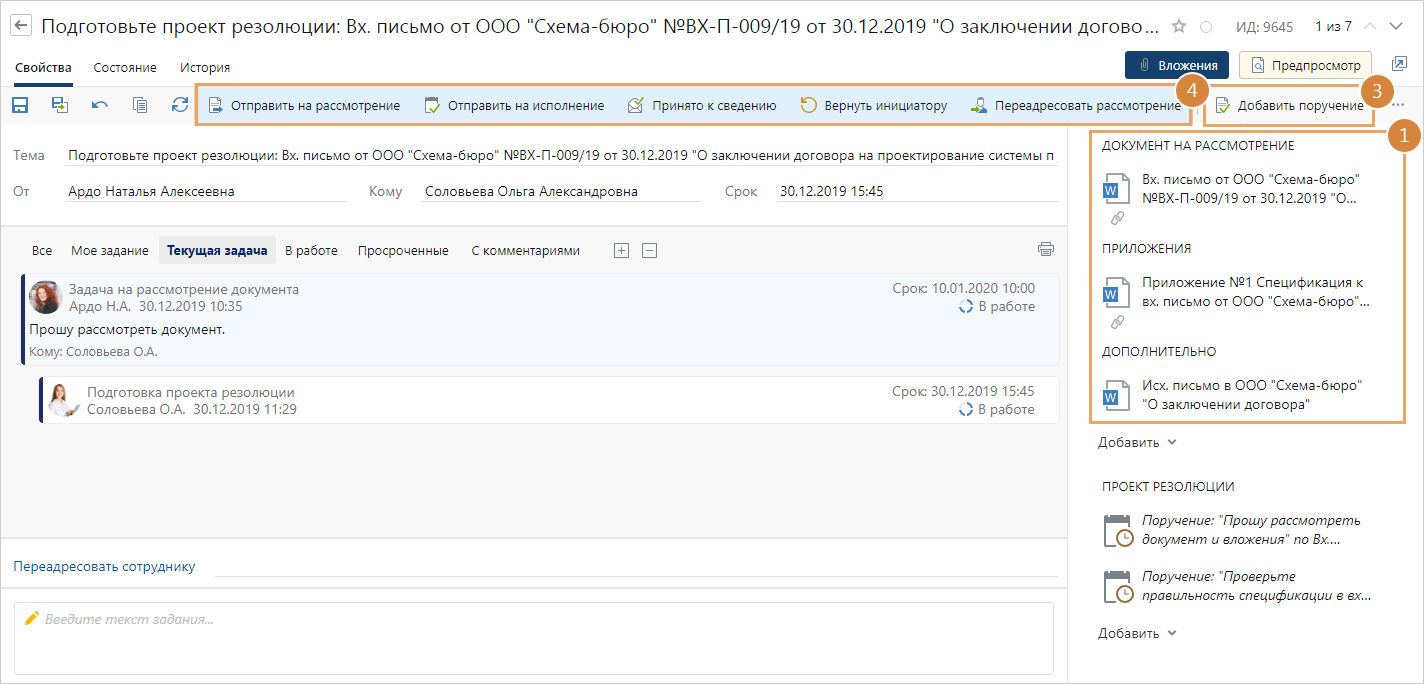Click the copy icon in toolbar
This screenshot has height=684, width=1424.
[140, 105]
